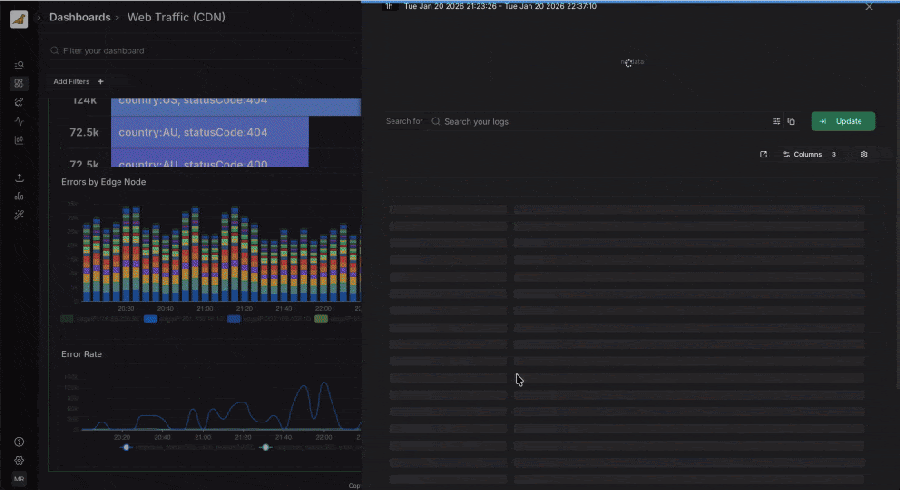900x490 pixels.
Task: Open the 1h time range selector
Action: (x=389, y=6)
